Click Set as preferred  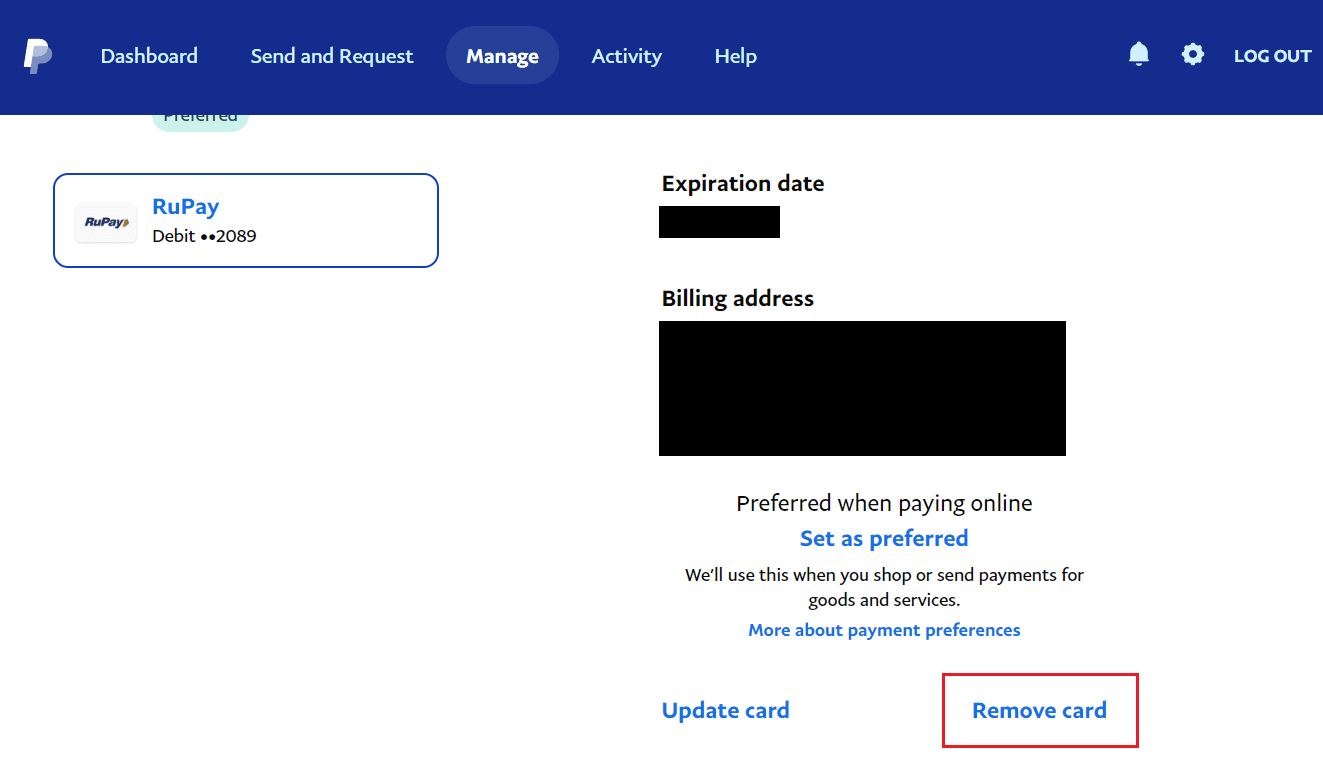pyautogui.click(x=884, y=538)
